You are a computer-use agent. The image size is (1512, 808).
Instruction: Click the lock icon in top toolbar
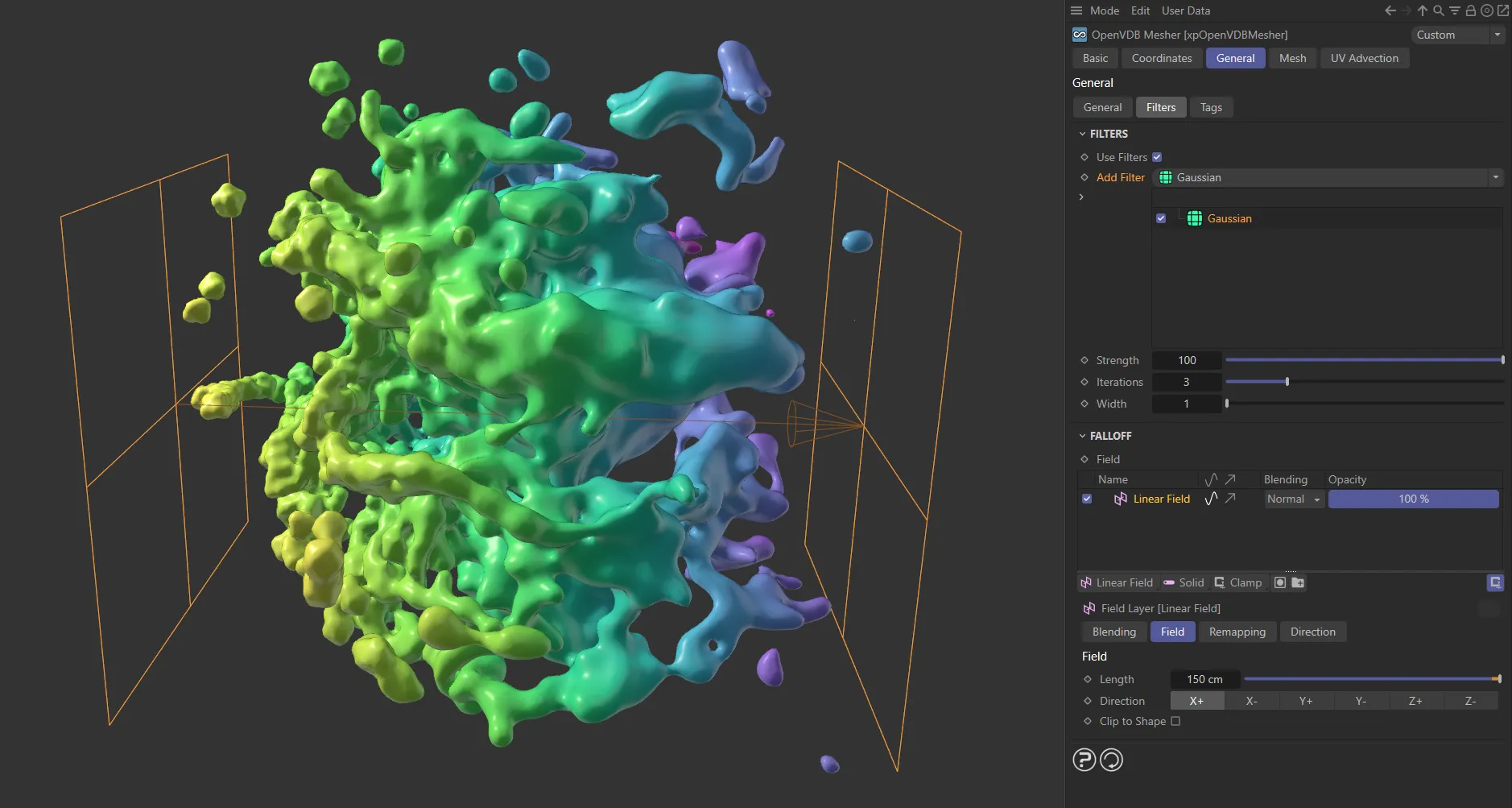click(x=1469, y=10)
